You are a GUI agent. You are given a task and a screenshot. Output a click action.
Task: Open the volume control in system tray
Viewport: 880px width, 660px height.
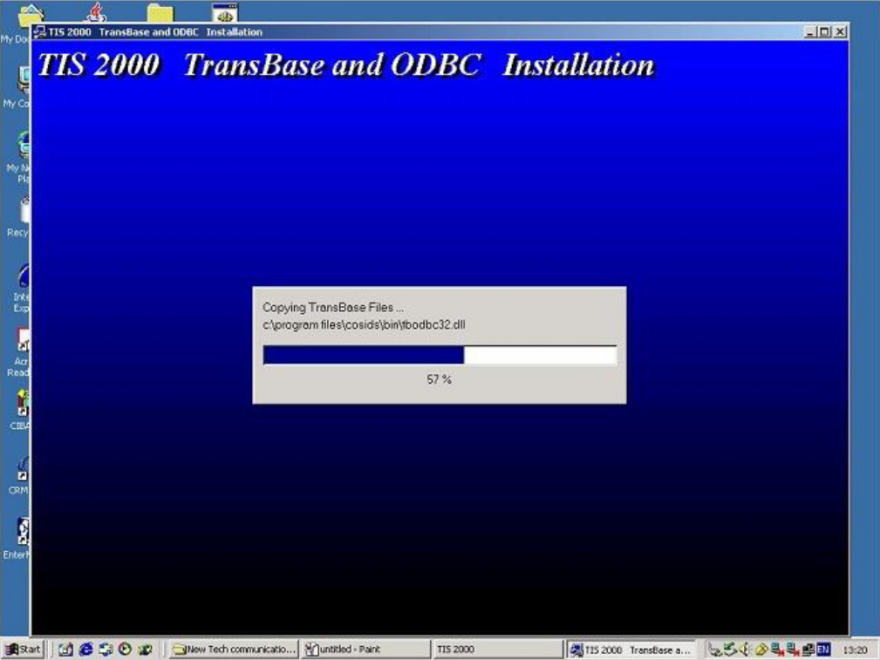[745, 650]
